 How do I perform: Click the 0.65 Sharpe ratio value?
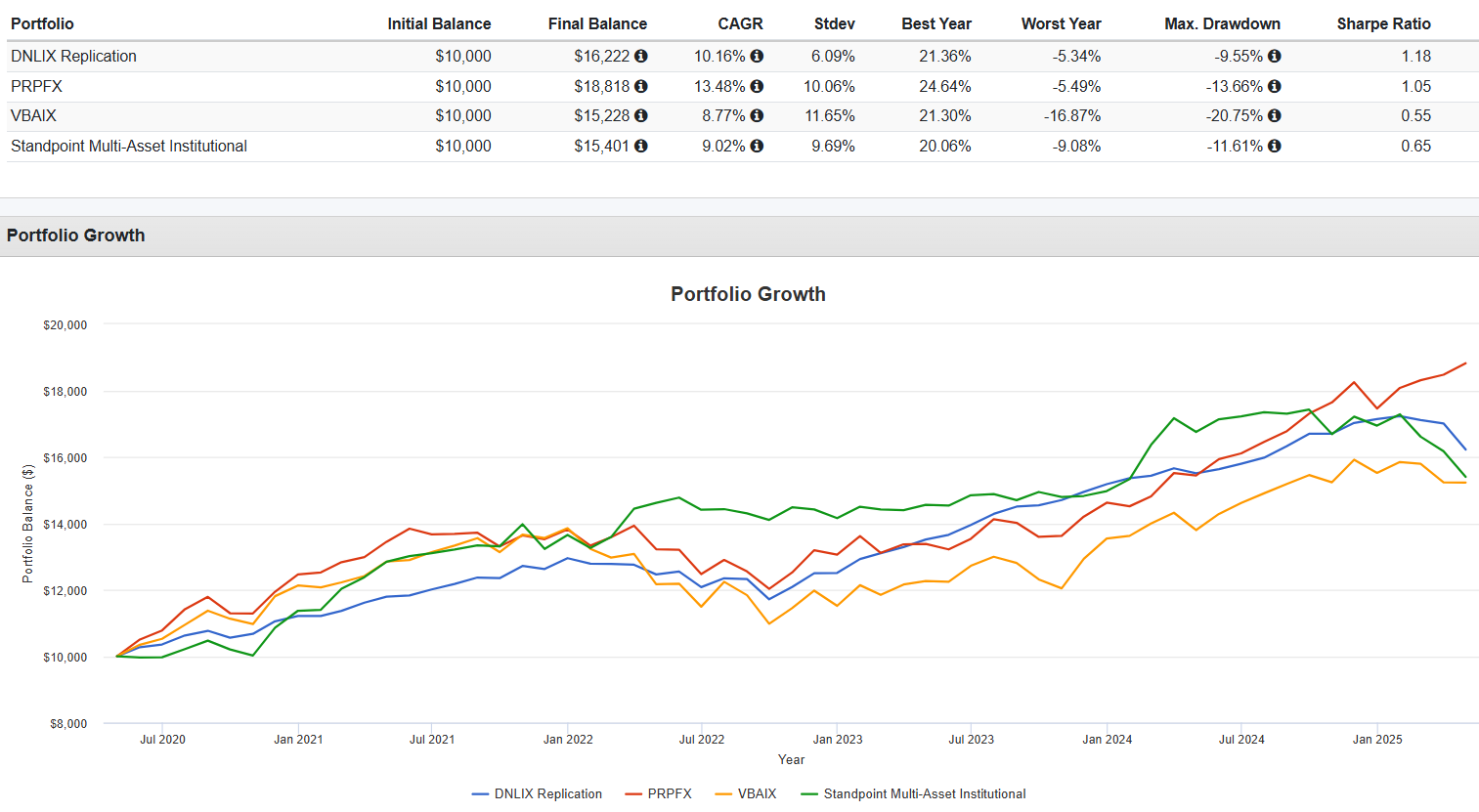click(1415, 146)
